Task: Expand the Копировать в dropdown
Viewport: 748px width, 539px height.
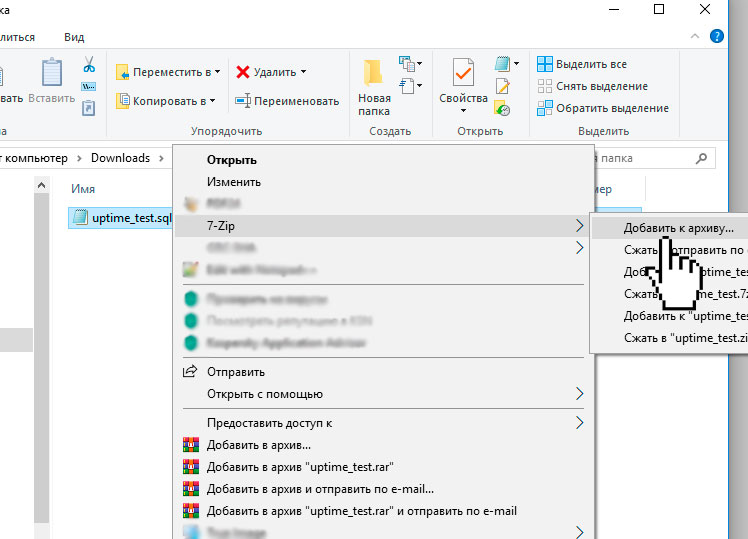Action: click(x=213, y=101)
